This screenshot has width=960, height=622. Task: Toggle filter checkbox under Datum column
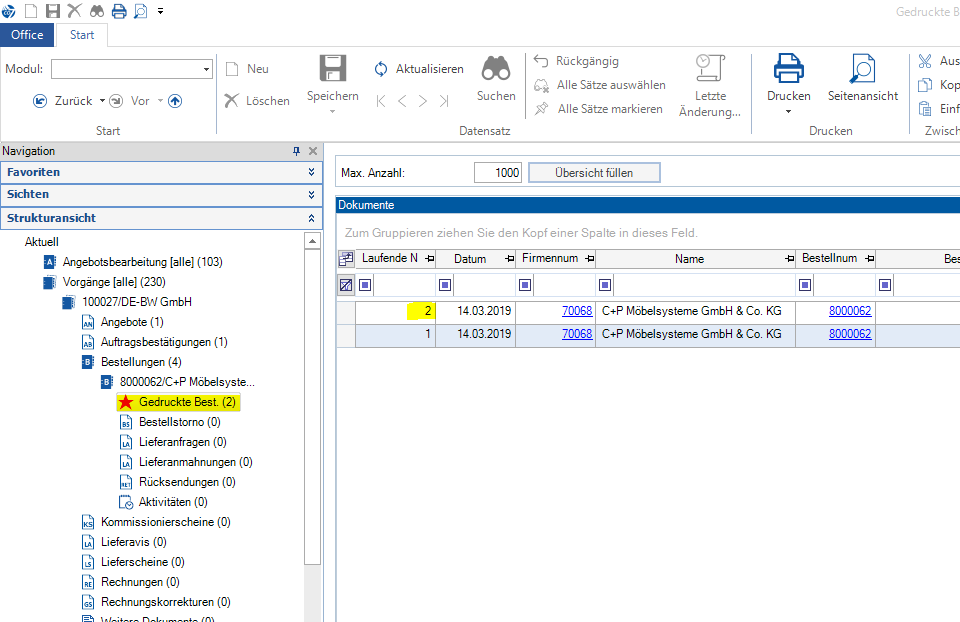tap(445, 285)
